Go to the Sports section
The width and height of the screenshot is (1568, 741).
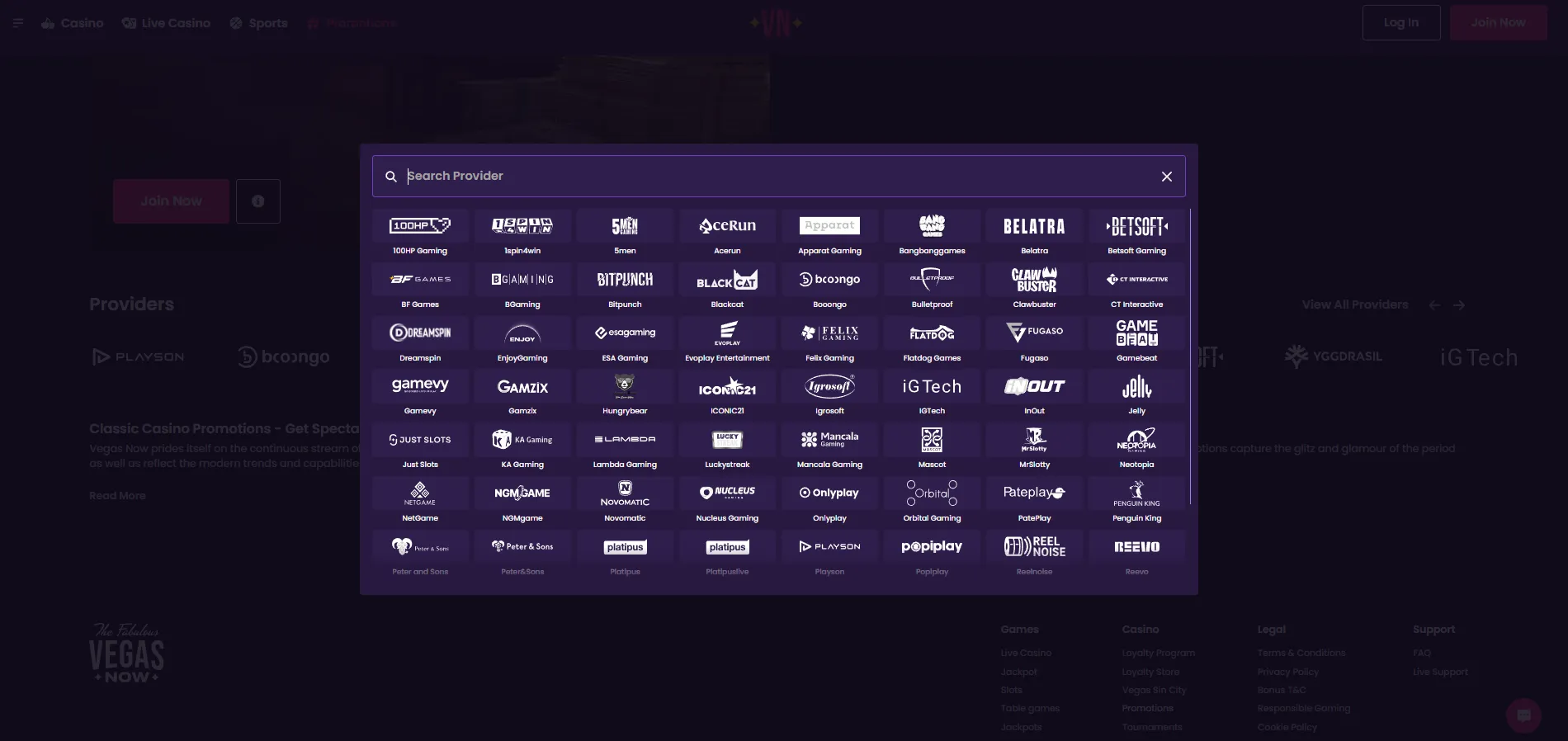[258, 23]
